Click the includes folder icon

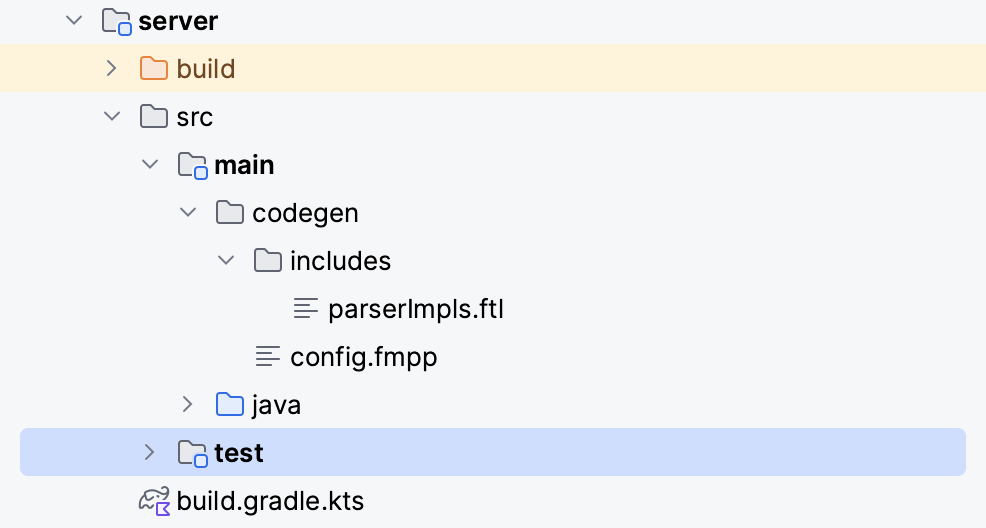[268, 261]
